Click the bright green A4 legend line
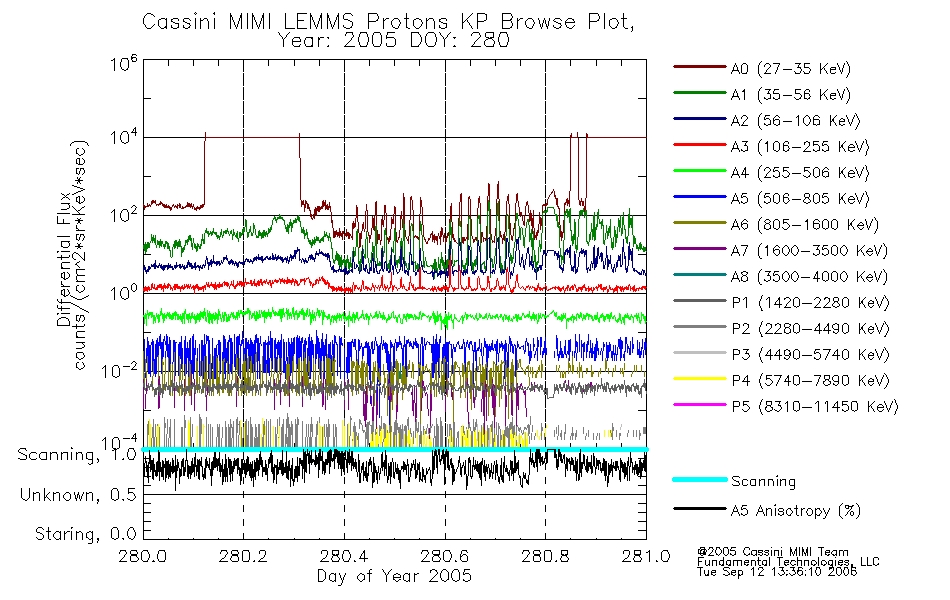Screen dimensions: 950x600 (x=699, y=171)
